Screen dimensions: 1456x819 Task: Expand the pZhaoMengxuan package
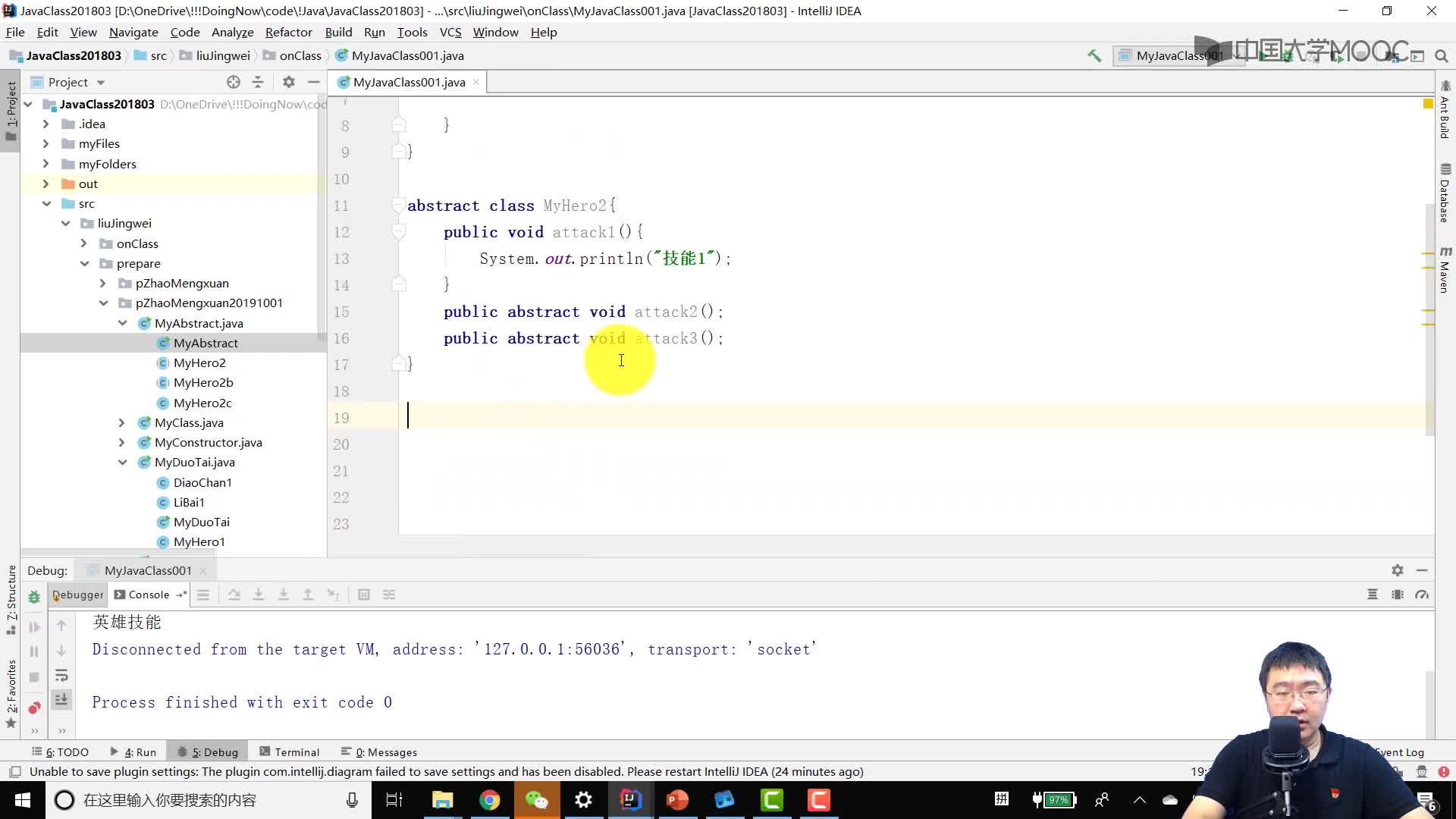pos(102,283)
